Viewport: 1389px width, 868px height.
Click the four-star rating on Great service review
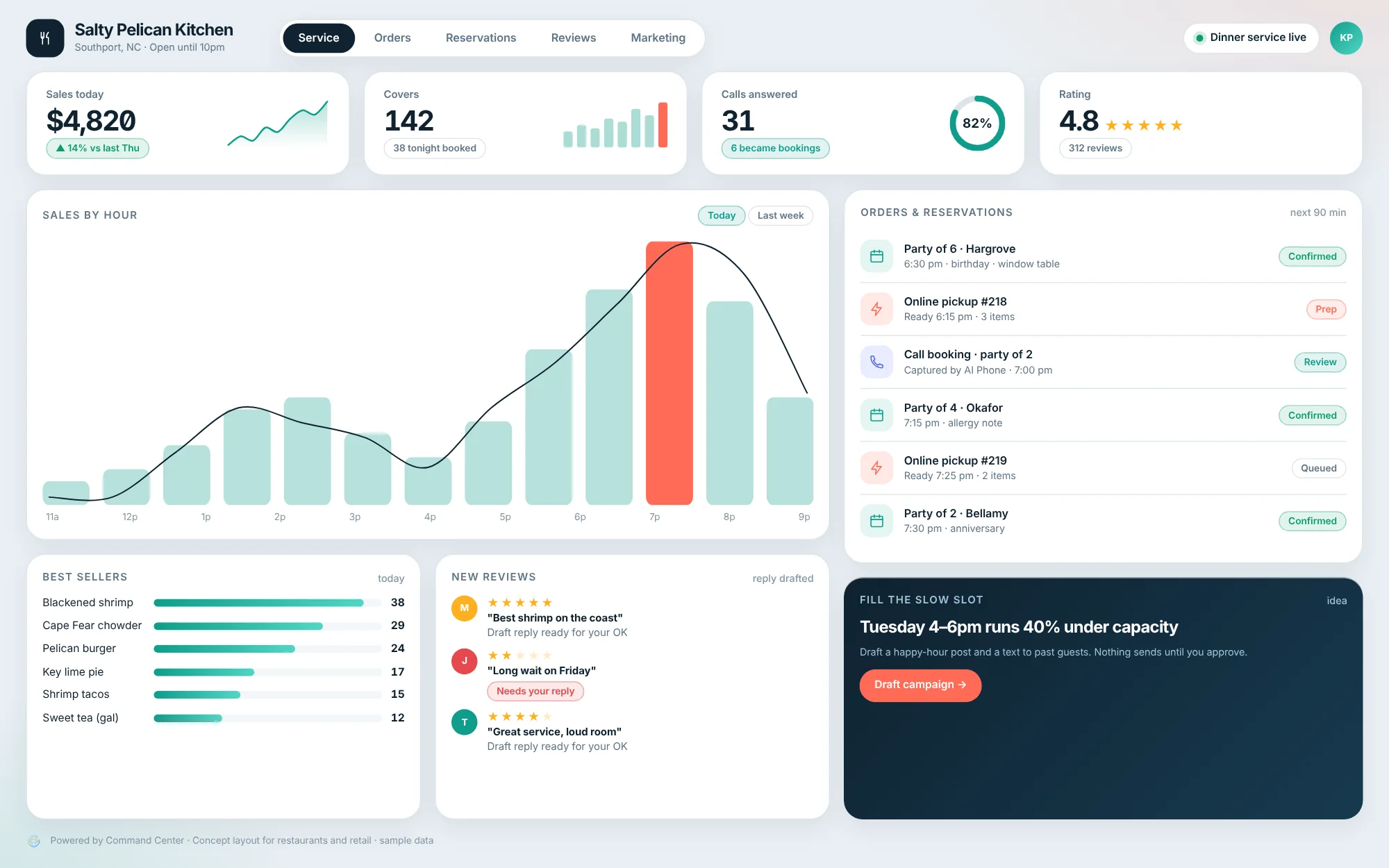pyautogui.click(x=520, y=717)
